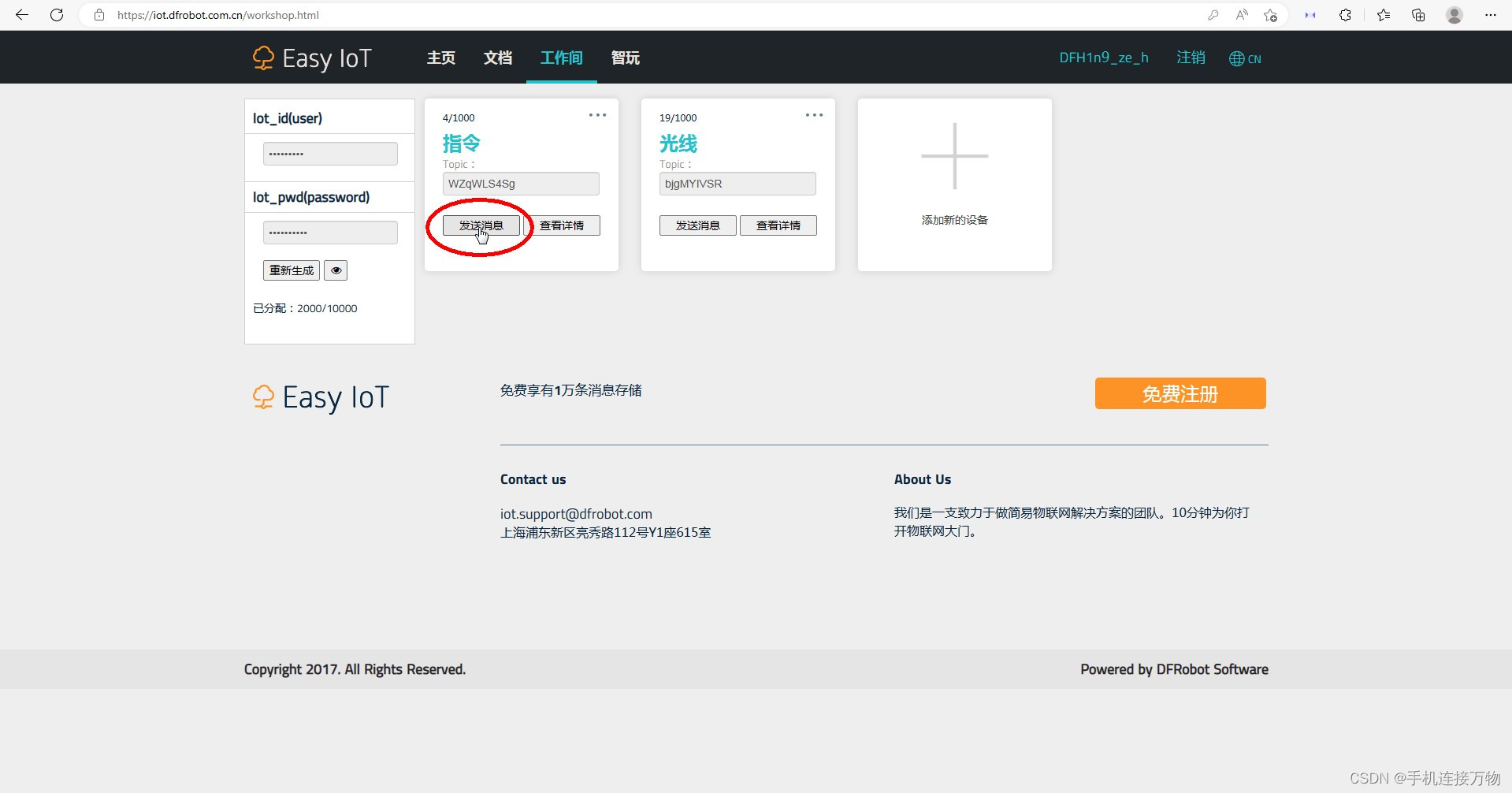Screen dimensions: 1512x793
Task: Click 指令 device title
Action: (462, 143)
